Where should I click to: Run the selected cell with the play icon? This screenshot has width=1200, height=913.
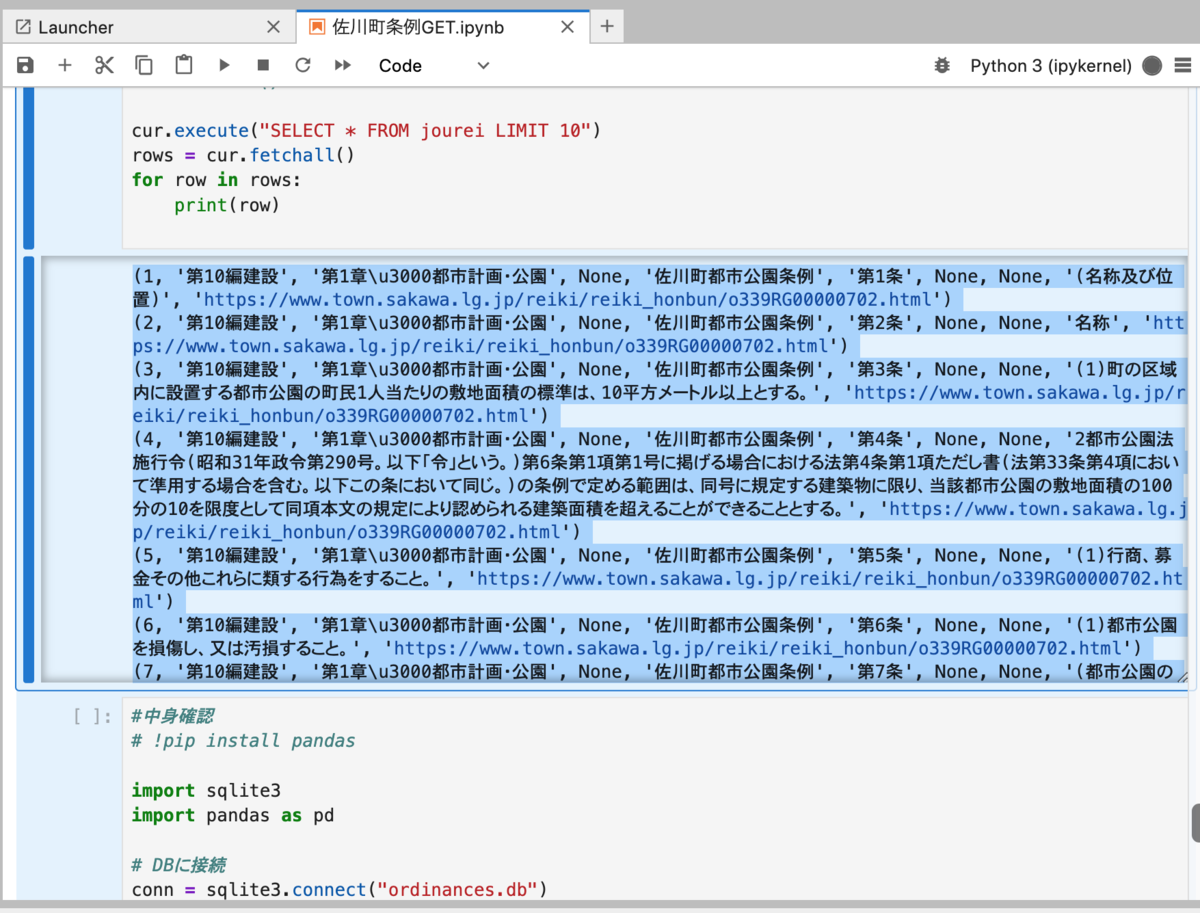[x=224, y=65]
